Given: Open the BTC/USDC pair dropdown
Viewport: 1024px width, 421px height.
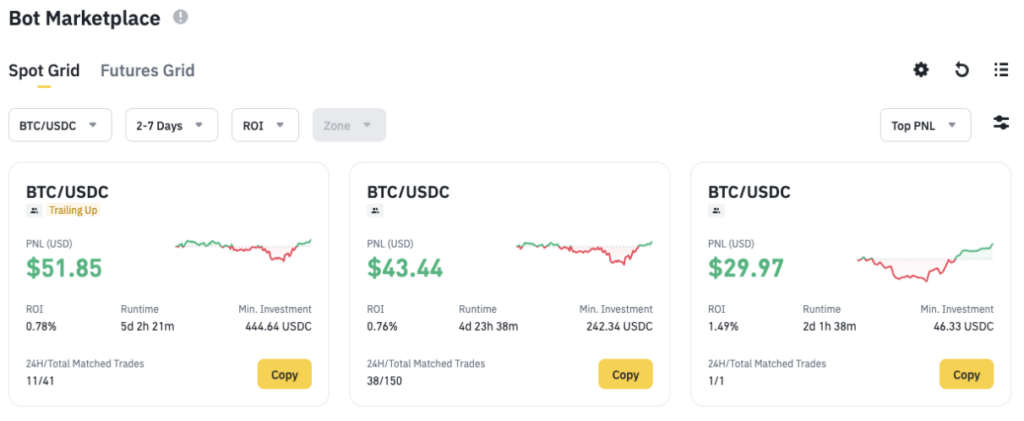Looking at the screenshot, I should click(59, 126).
